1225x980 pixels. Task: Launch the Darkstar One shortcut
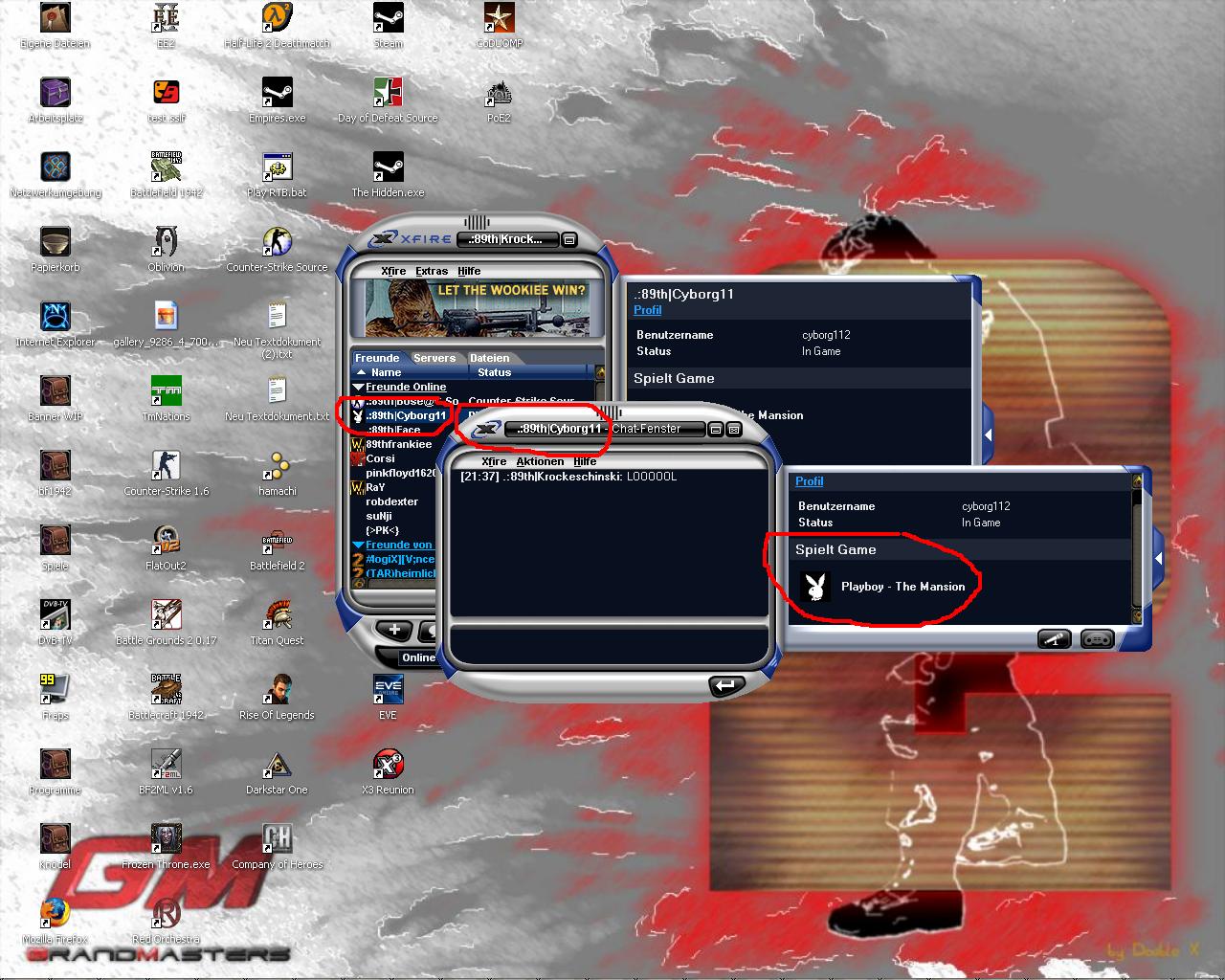coord(277,772)
